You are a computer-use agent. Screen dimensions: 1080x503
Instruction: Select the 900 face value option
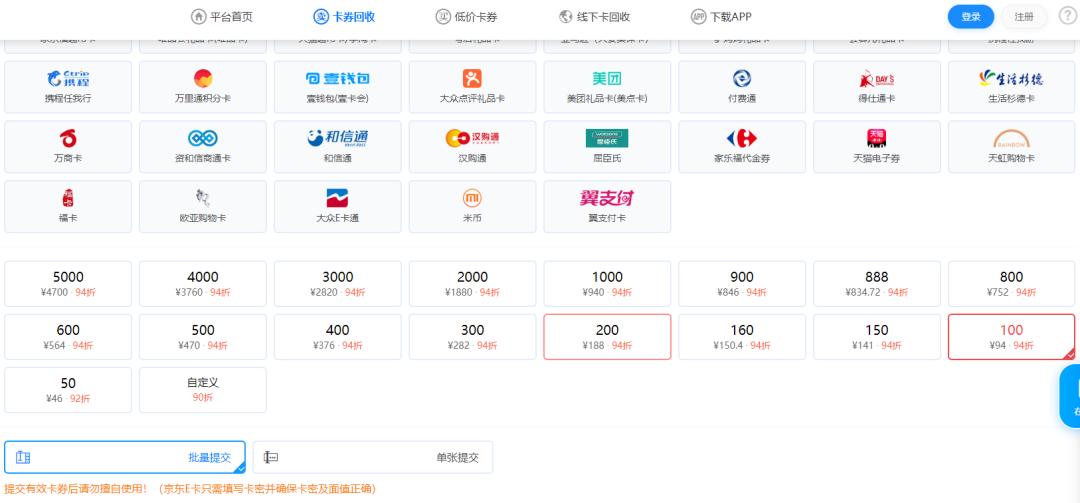[742, 284]
